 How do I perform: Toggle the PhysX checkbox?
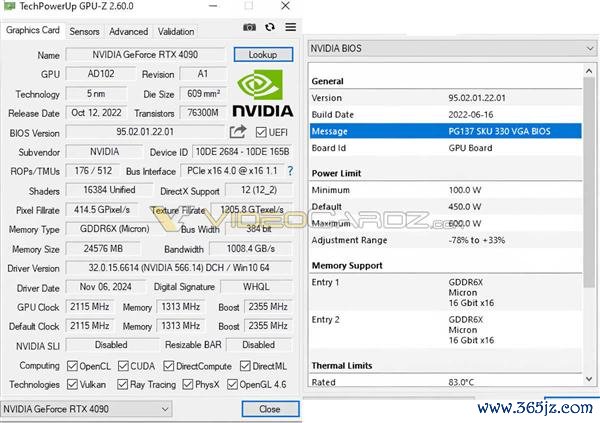(188, 384)
